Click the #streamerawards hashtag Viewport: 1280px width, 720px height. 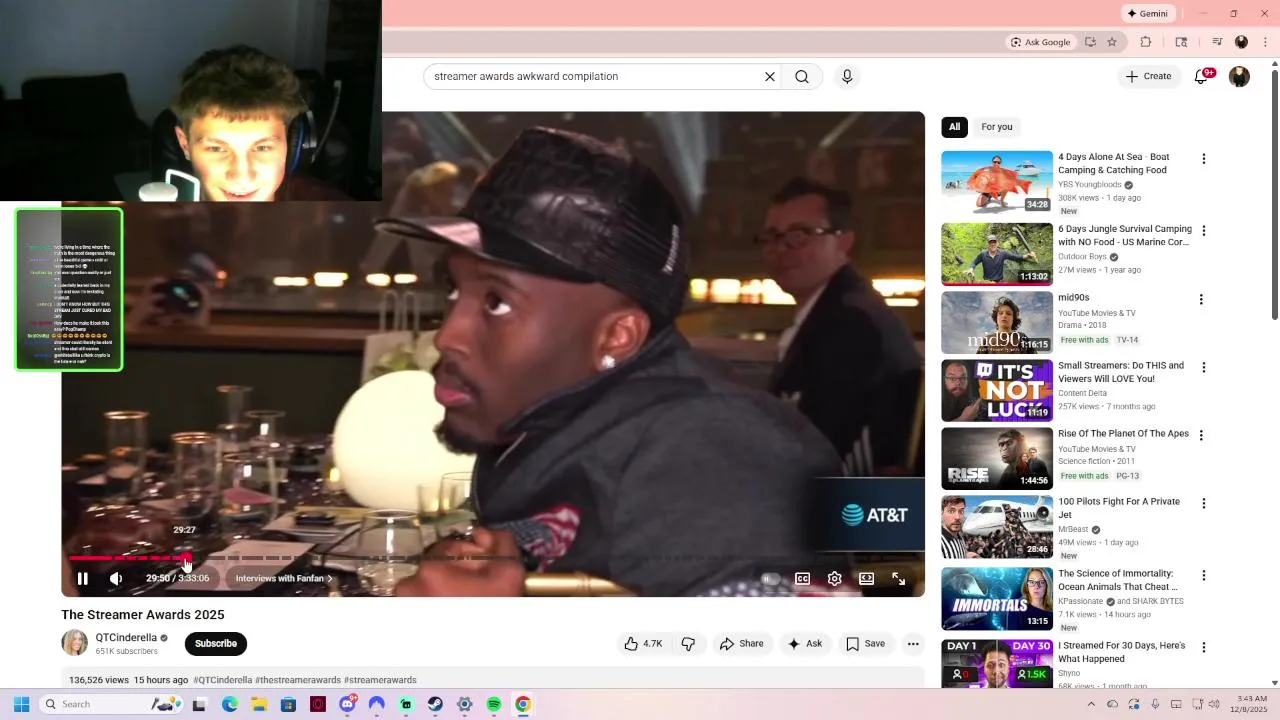point(380,680)
